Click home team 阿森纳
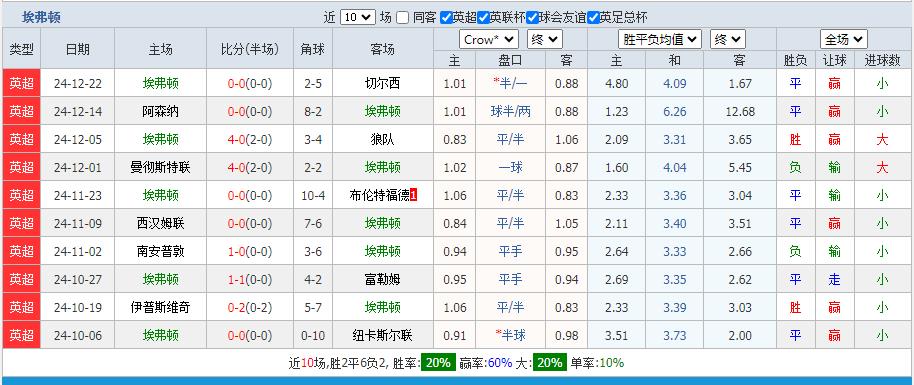Image resolution: width=914 pixels, height=385 pixels. 161,111
